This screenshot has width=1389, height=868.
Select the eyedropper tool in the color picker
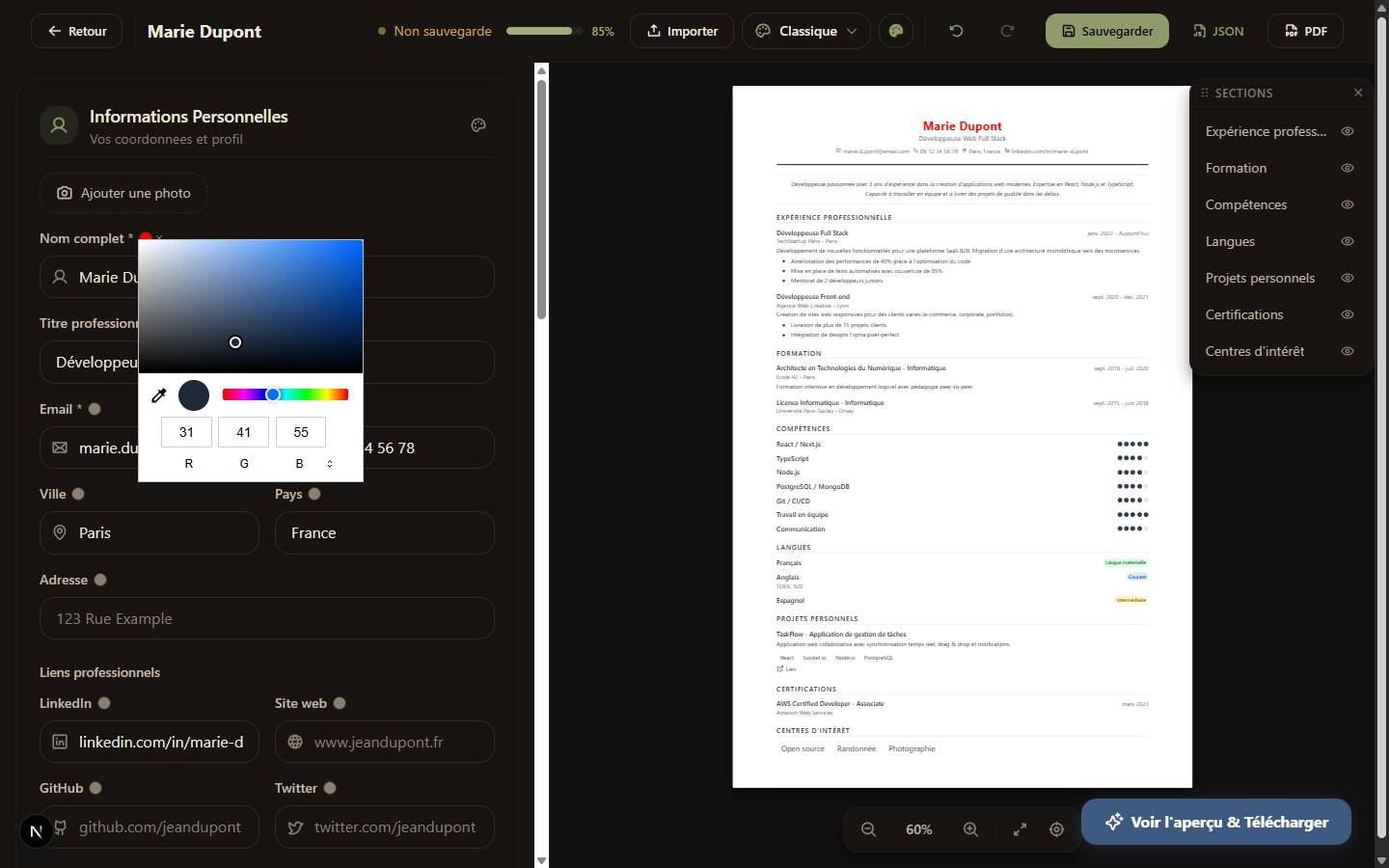[x=158, y=394]
